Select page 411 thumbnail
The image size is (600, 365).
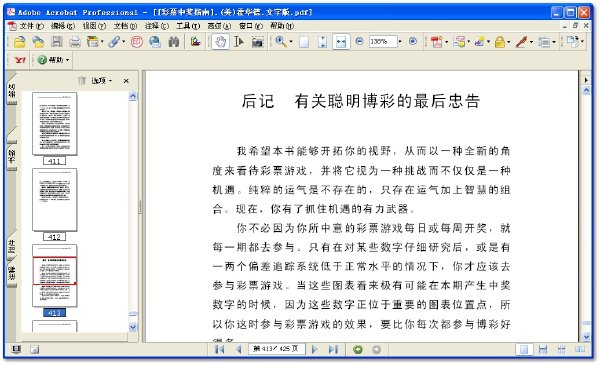54,124
